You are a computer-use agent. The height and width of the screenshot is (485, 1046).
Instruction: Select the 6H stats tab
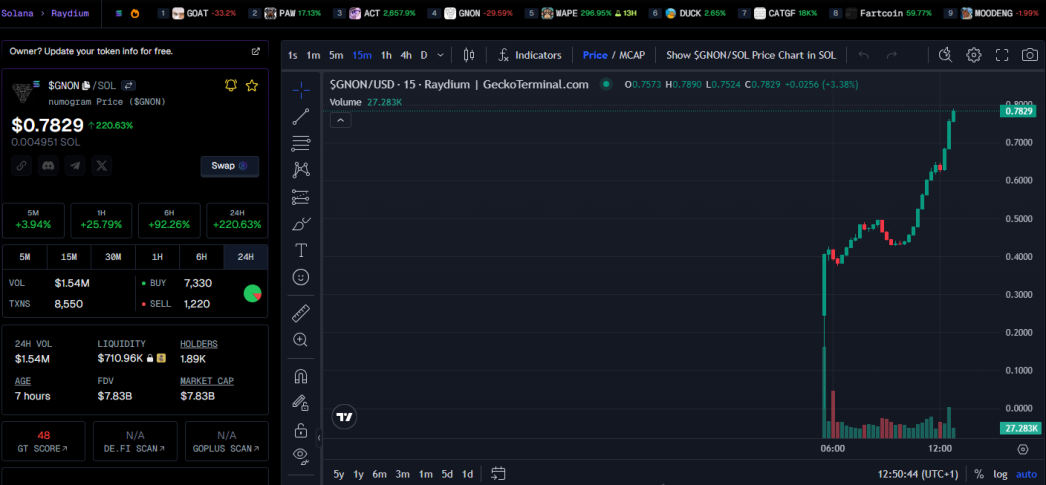(201, 257)
